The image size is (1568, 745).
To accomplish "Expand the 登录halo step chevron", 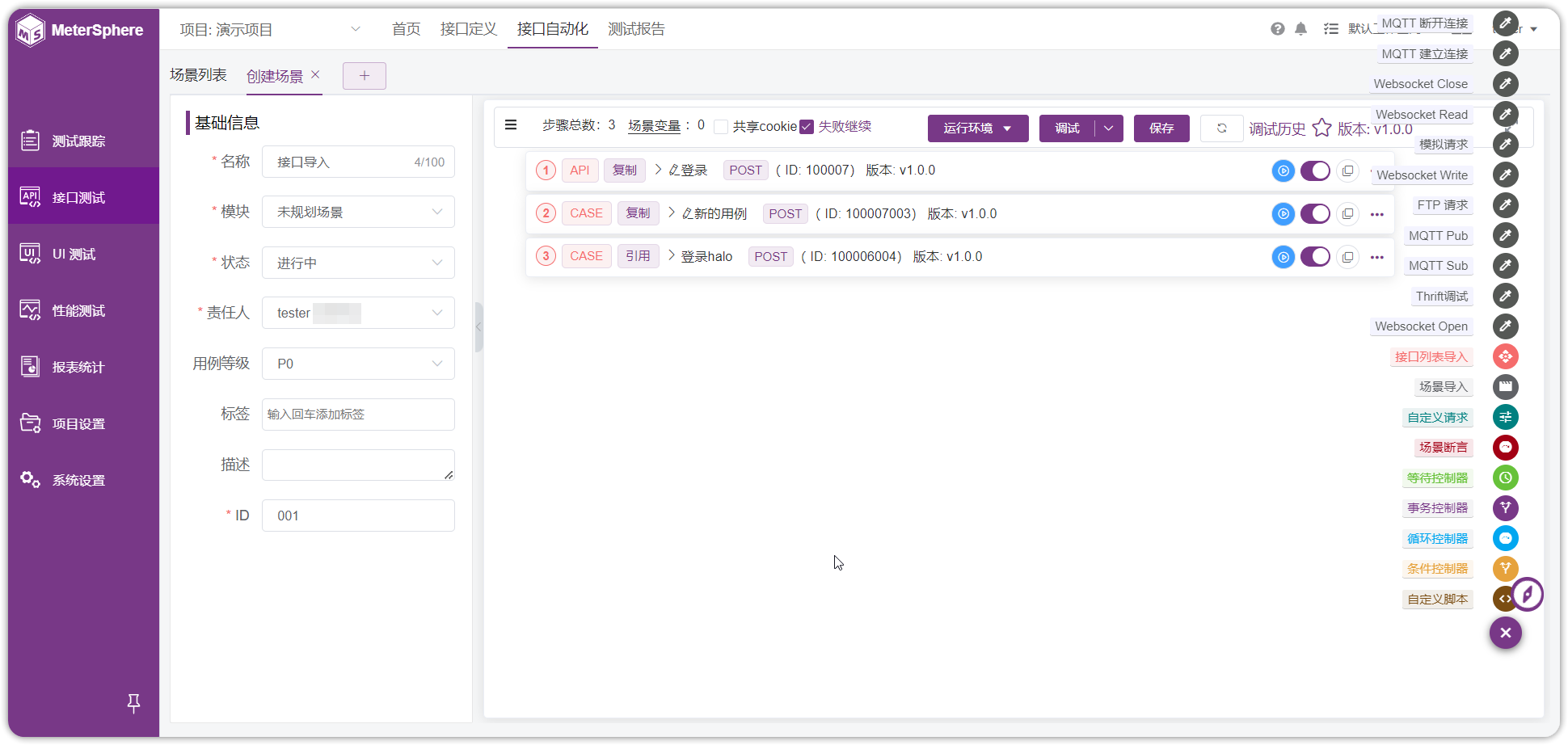I will coord(671,256).
